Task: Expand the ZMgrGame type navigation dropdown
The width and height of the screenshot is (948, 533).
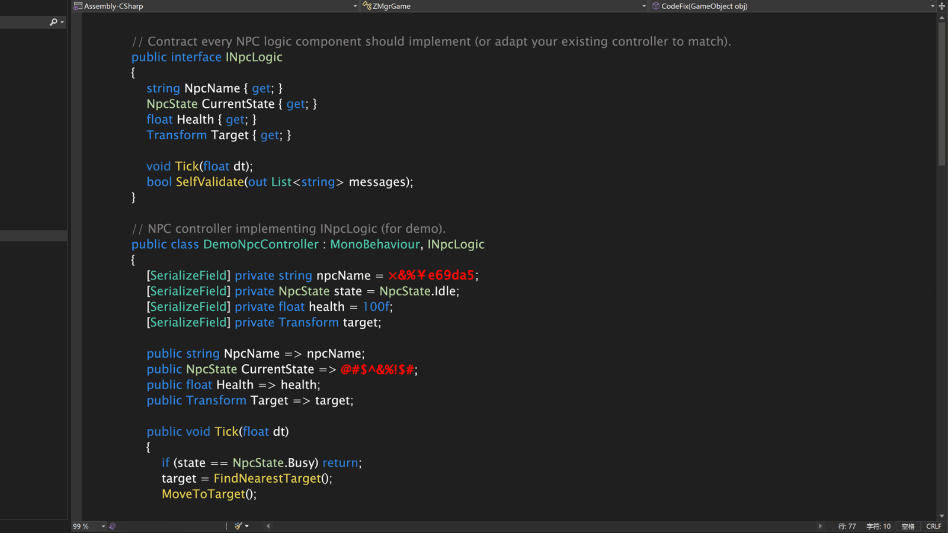Action: click(643, 6)
